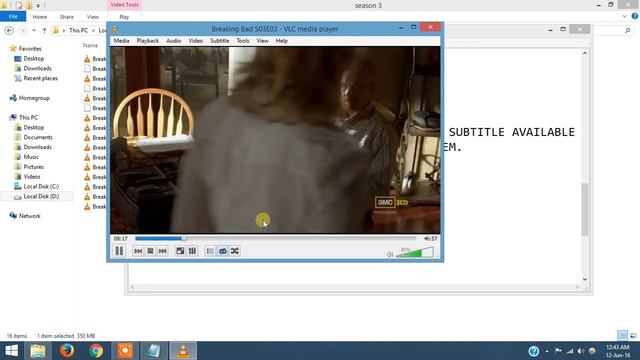Select Local Disk (C:) drive
The image size is (640, 360).
coord(41,186)
